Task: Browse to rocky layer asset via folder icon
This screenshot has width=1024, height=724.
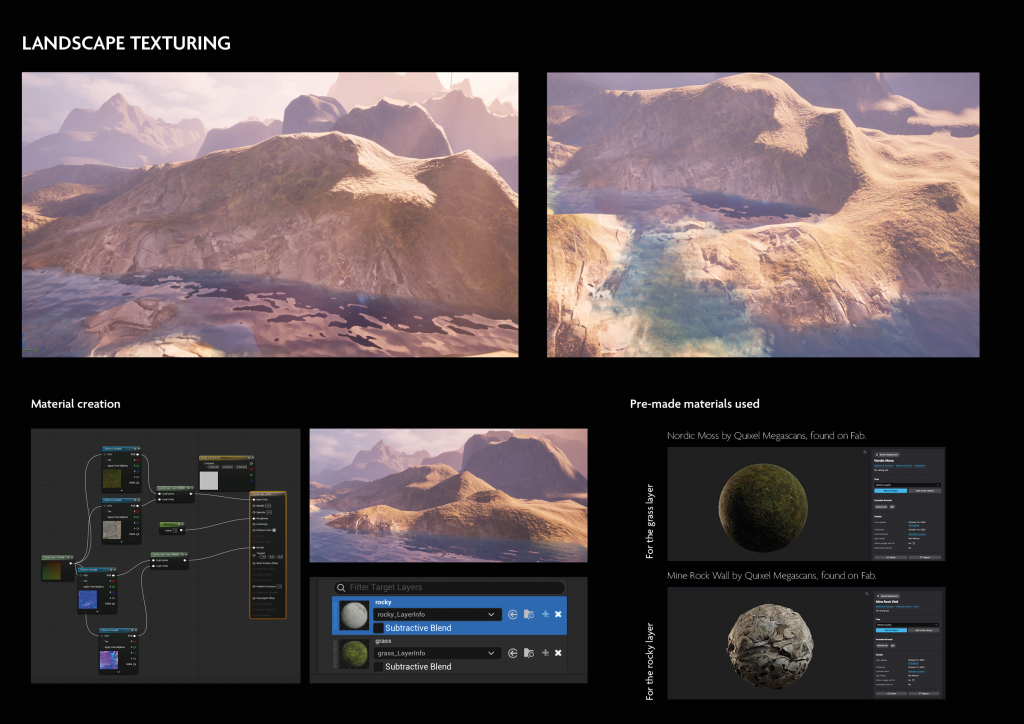Action: coord(528,615)
